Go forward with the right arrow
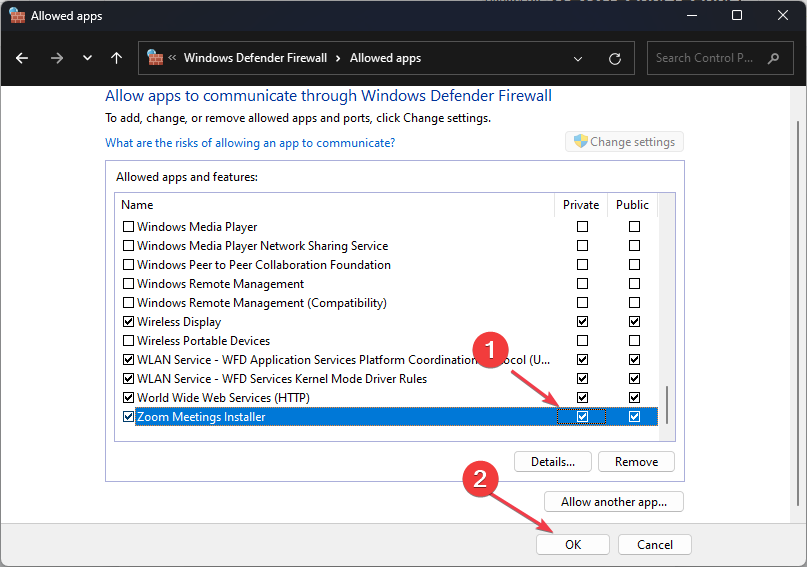This screenshot has height=567, width=807. 57,58
